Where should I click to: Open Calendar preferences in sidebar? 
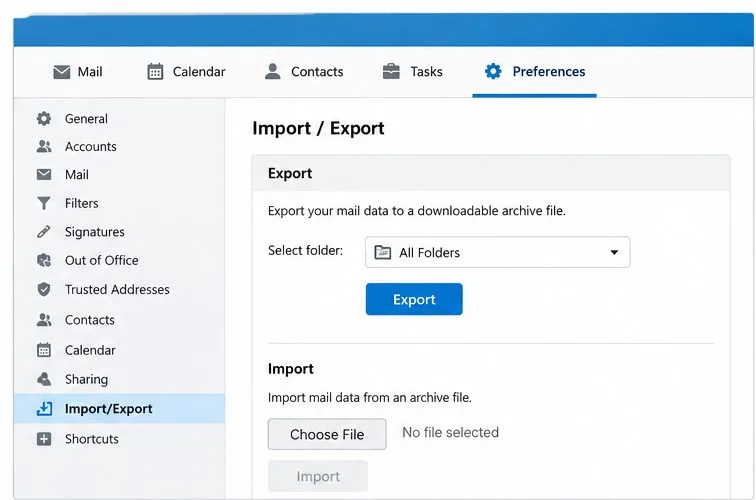[x=119, y=350]
